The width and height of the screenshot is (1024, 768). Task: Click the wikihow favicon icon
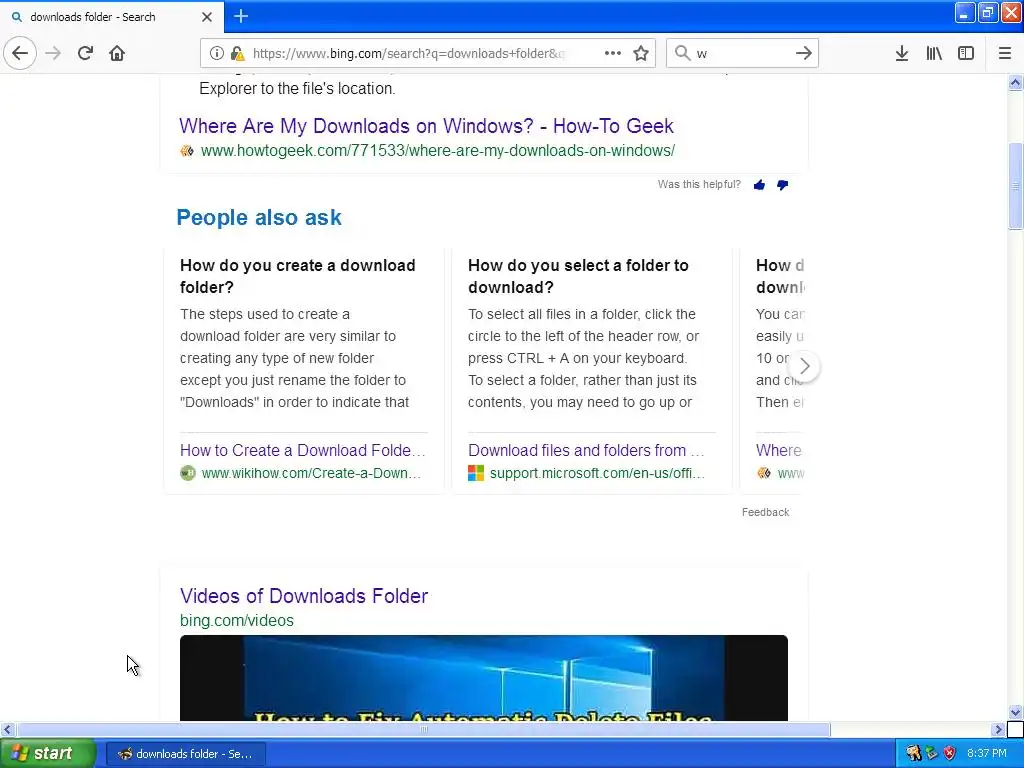click(x=188, y=473)
